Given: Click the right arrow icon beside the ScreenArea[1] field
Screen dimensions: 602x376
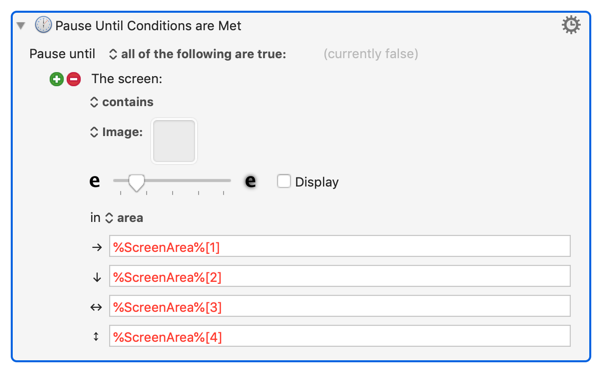Looking at the screenshot, I should coord(97,247).
